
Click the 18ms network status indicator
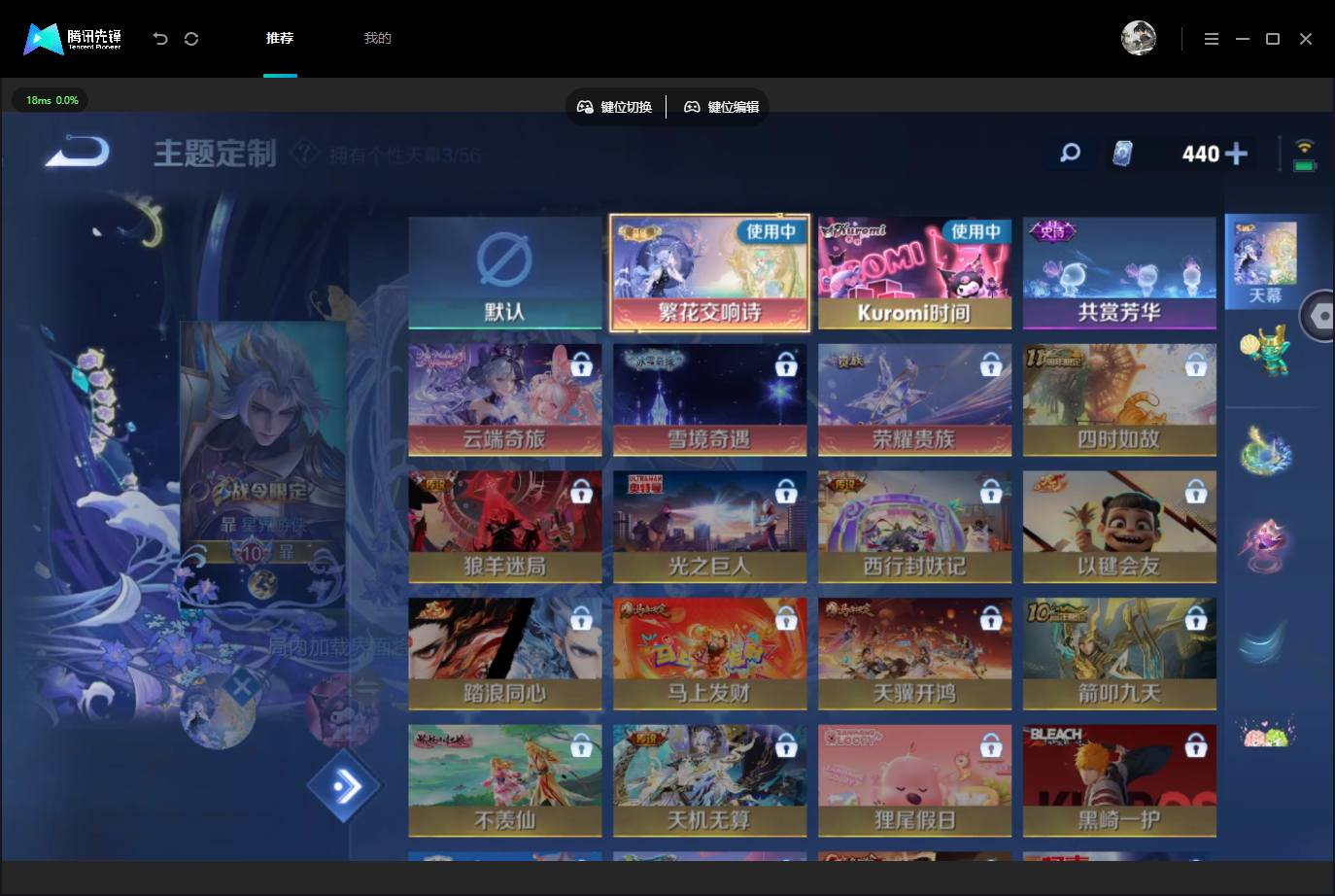(x=51, y=100)
